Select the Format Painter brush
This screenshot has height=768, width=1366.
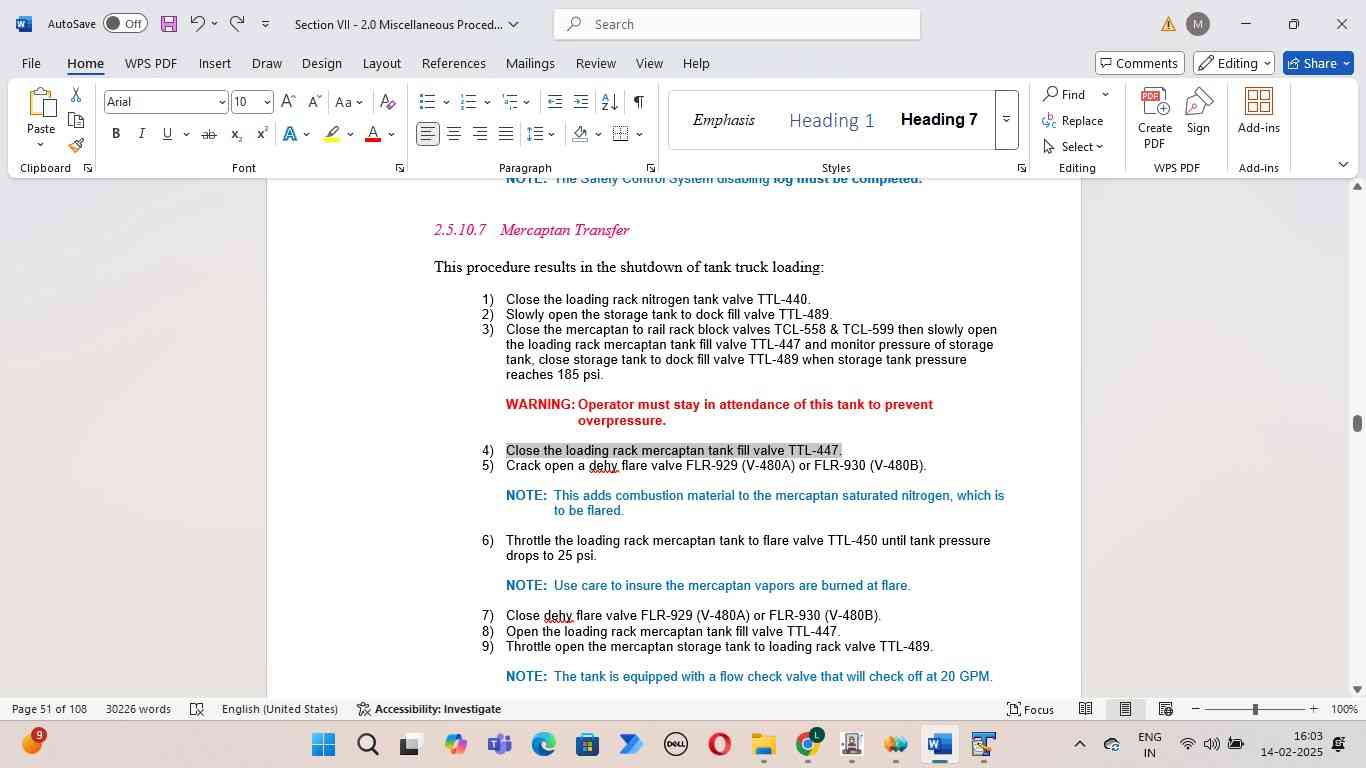click(76, 146)
